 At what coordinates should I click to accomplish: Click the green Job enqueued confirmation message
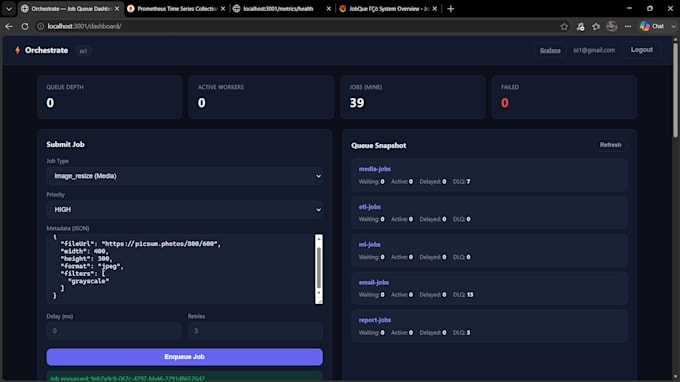coord(184,377)
